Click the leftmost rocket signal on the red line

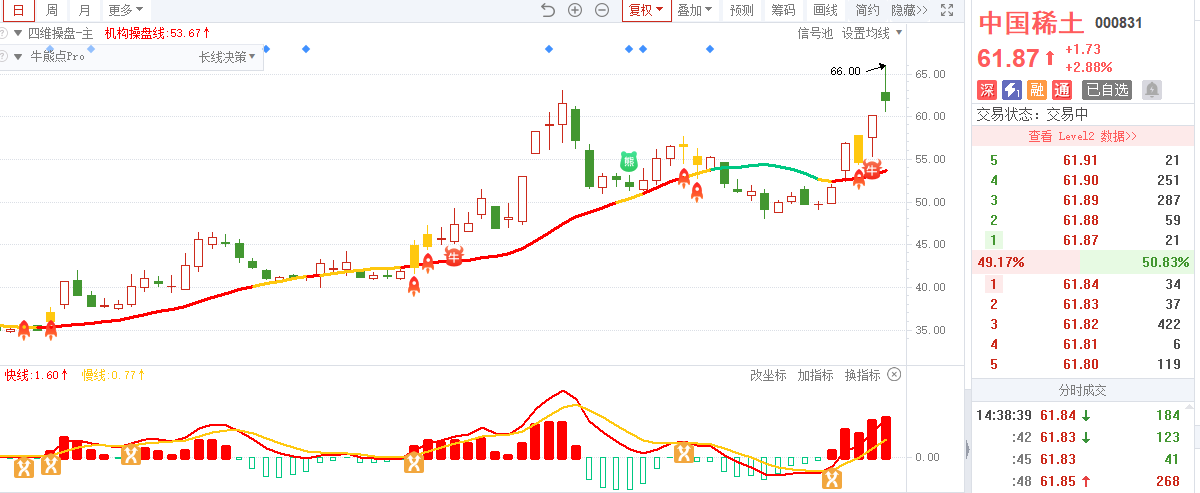point(25,328)
